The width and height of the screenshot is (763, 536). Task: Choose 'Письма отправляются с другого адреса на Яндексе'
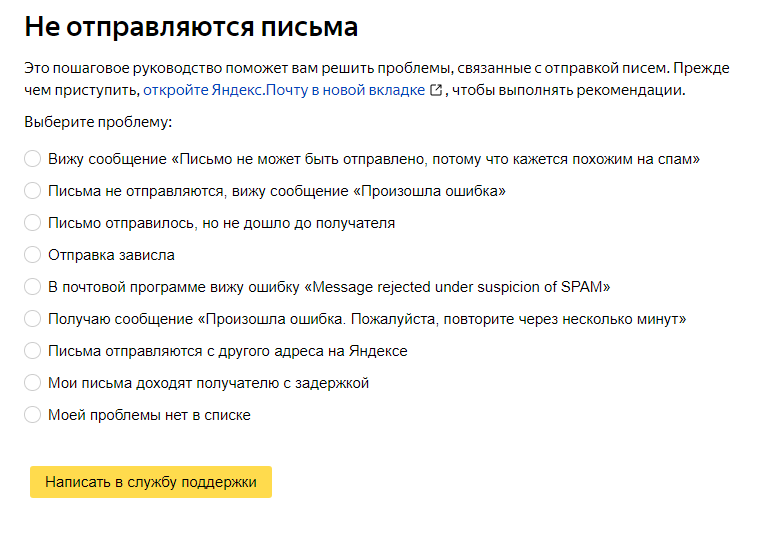pyautogui.click(x=33, y=351)
